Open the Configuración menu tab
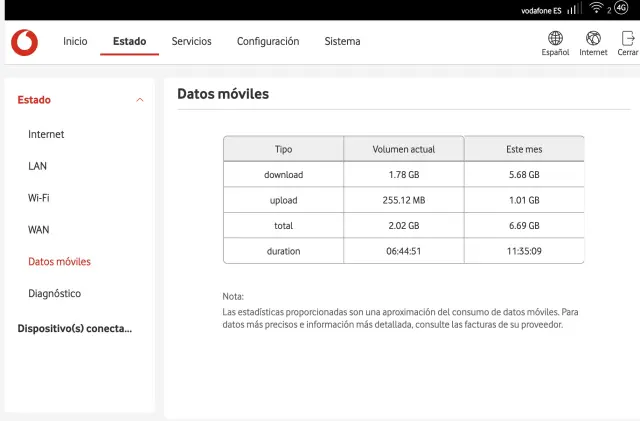The image size is (640, 421). tap(267, 42)
